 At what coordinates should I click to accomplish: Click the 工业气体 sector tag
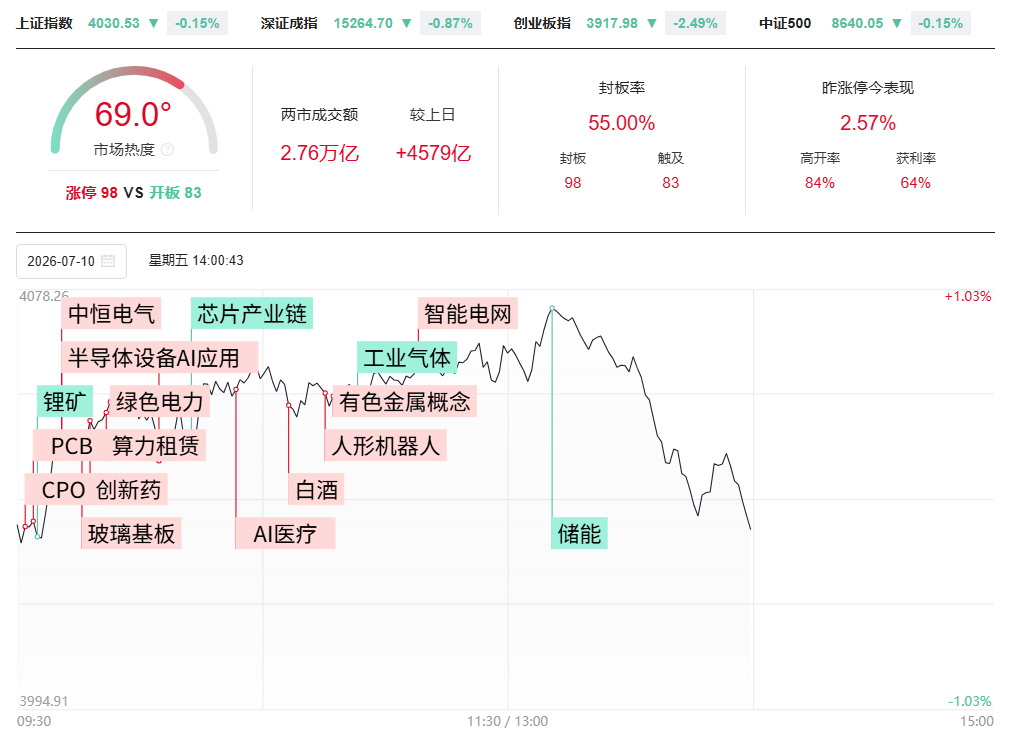point(407,357)
